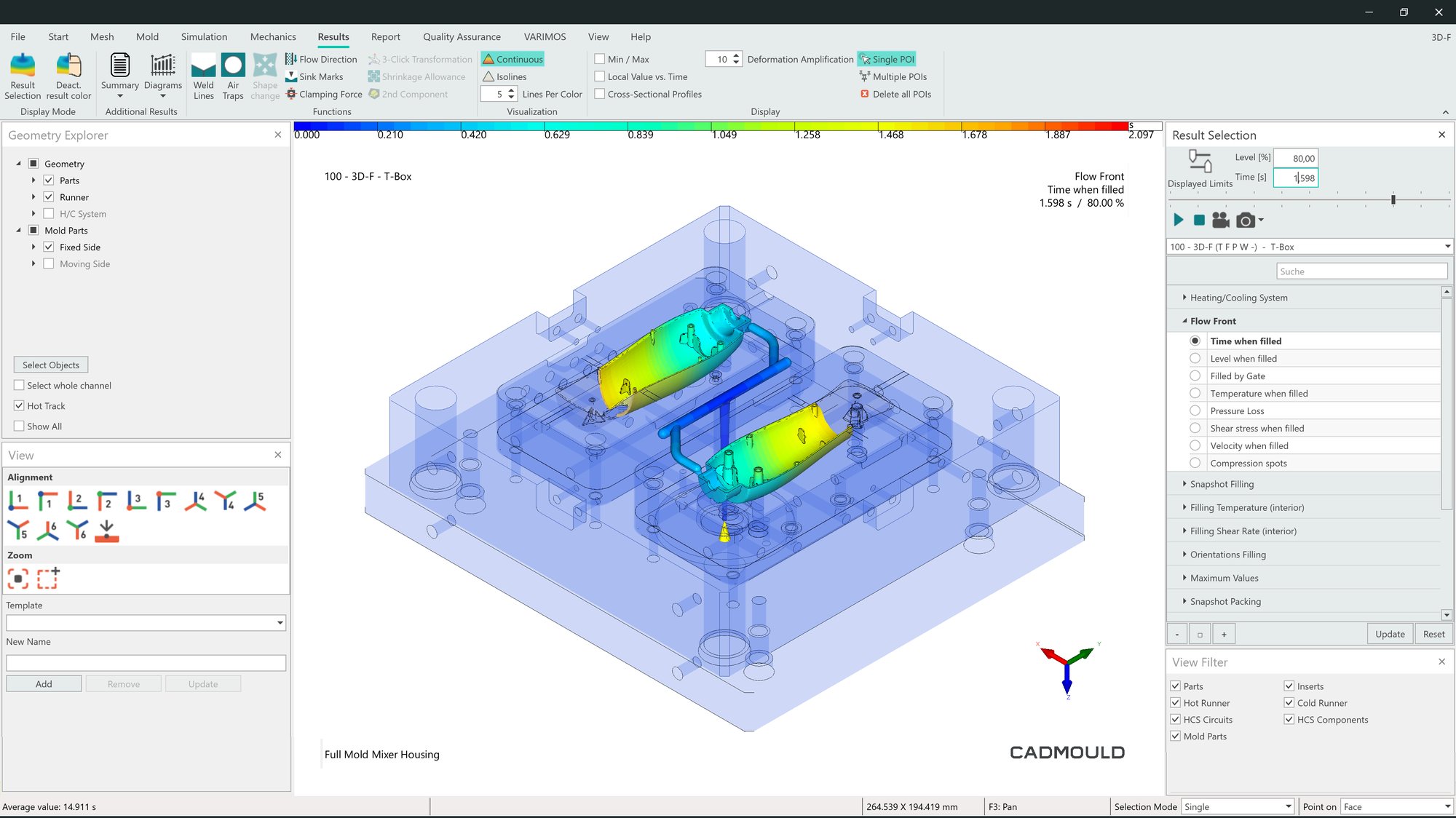
Task: Play the filling animation
Action: pyautogui.click(x=1179, y=220)
